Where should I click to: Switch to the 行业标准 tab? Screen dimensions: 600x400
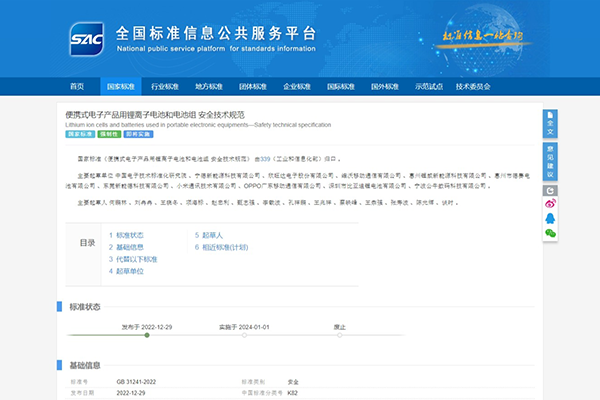pyautogui.click(x=166, y=87)
